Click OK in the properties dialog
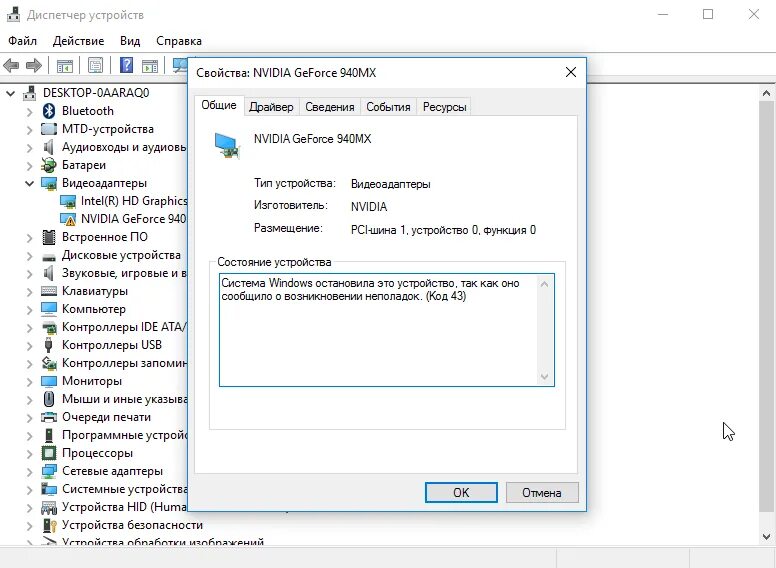The height and width of the screenshot is (568, 776). pos(461,492)
